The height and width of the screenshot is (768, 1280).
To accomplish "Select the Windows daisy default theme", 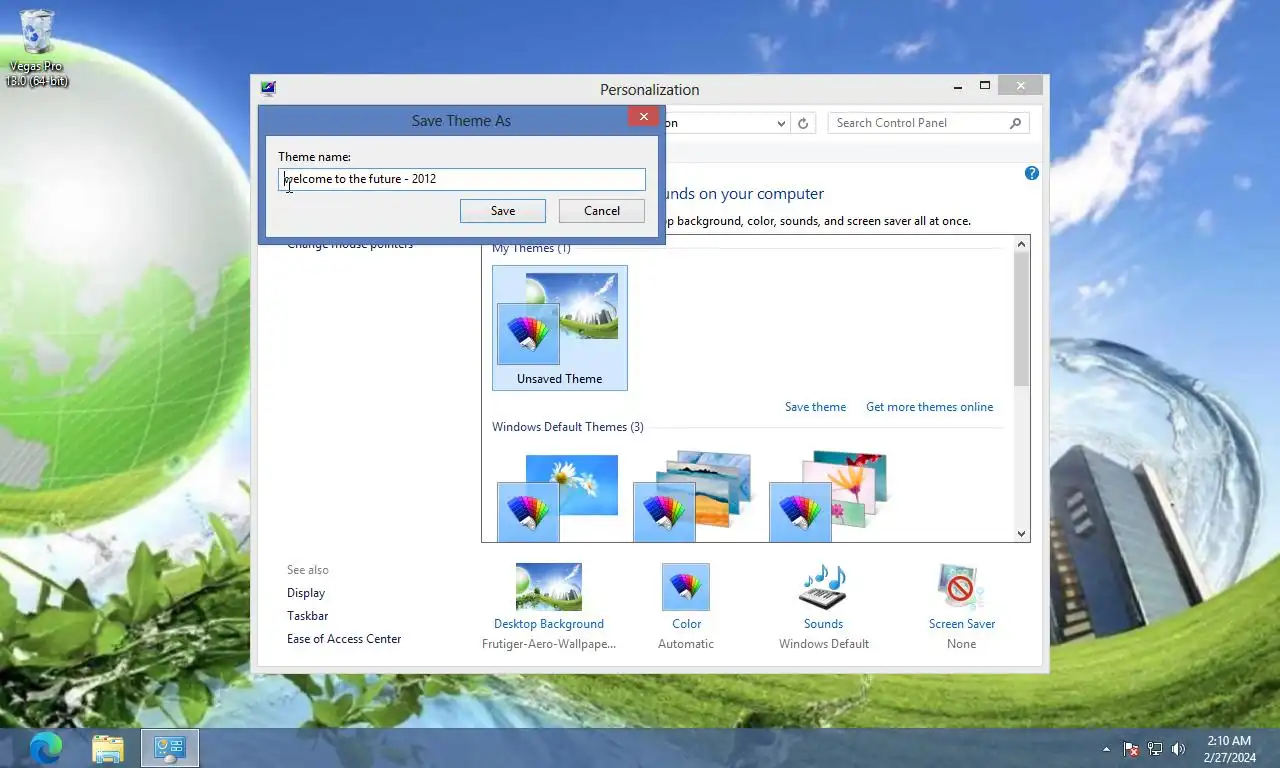I will click(x=558, y=497).
